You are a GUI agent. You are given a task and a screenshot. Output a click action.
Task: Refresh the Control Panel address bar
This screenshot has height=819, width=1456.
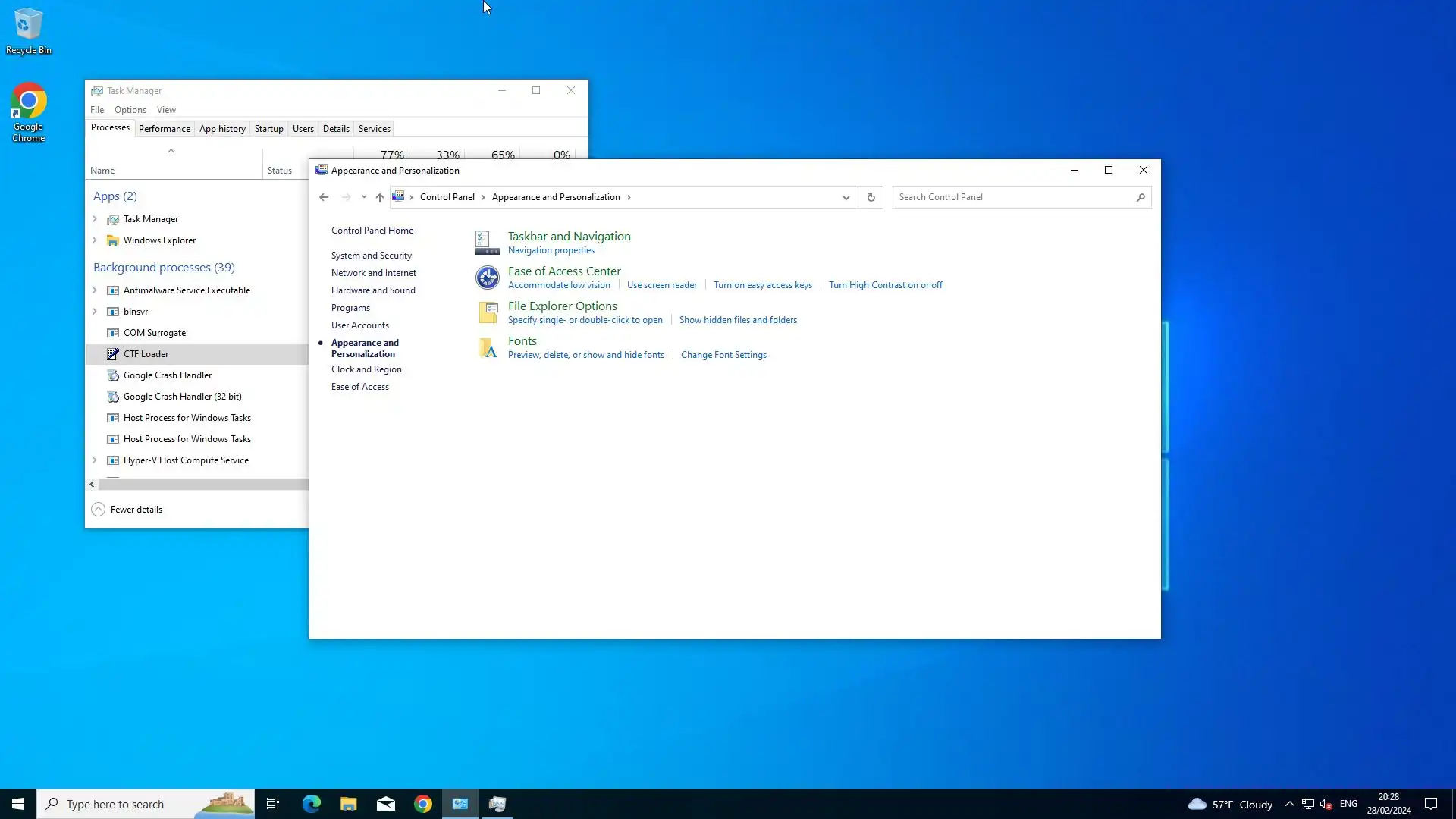[871, 197]
